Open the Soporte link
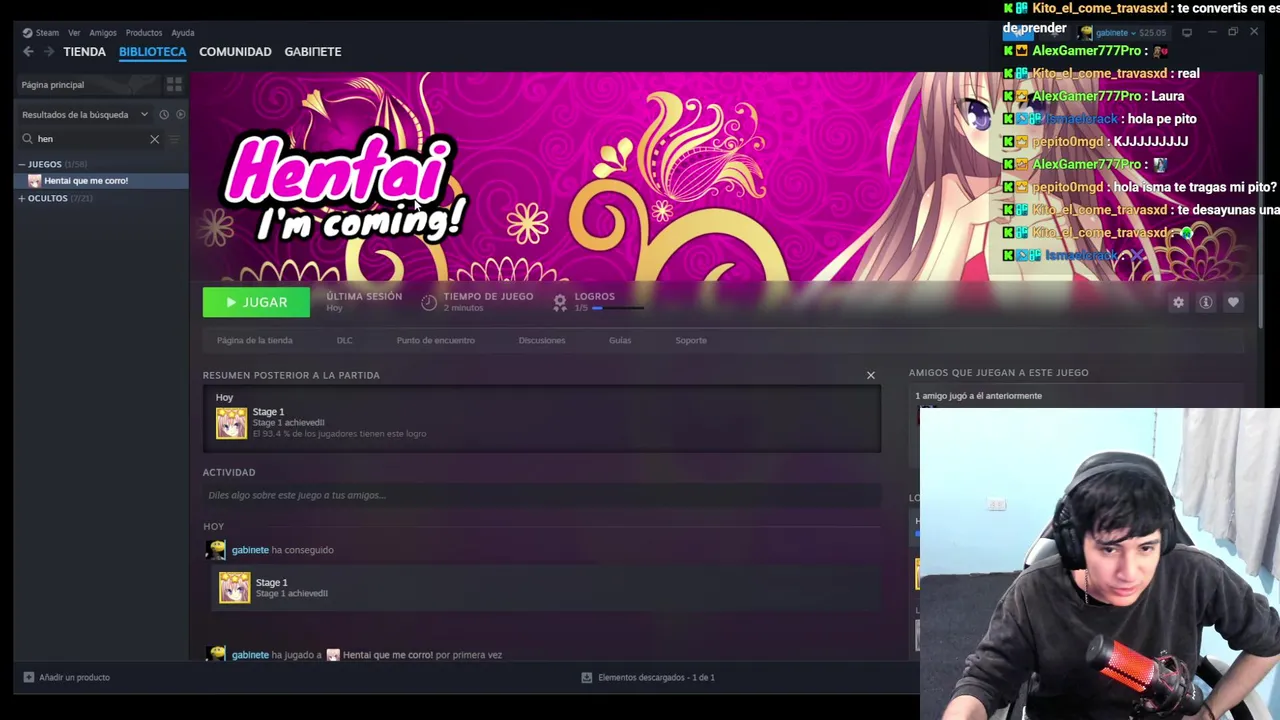The width and height of the screenshot is (1280, 720). (691, 340)
